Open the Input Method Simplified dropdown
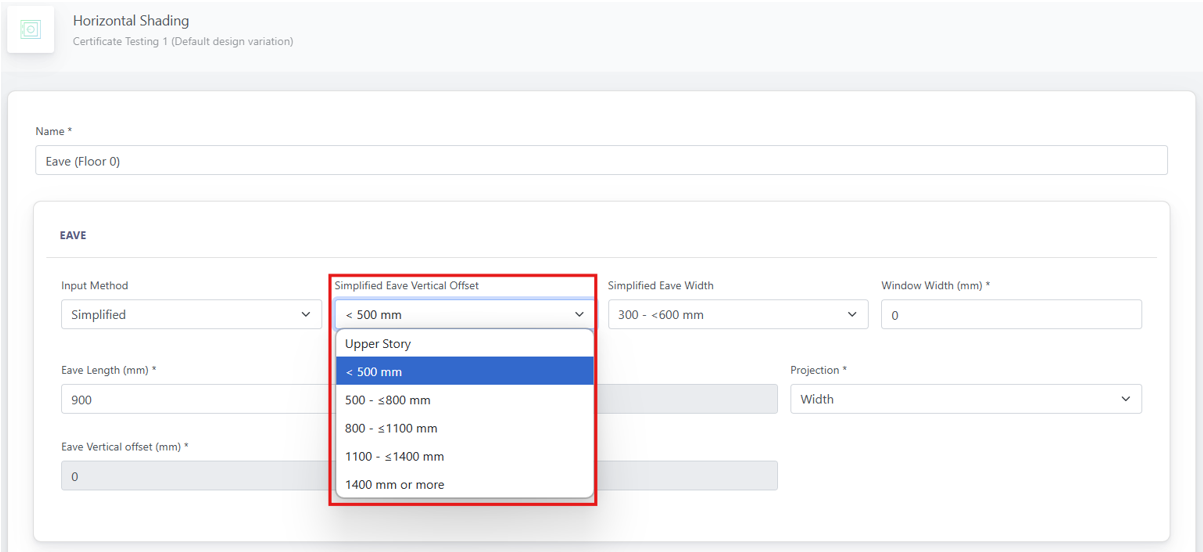Image resolution: width=1203 pixels, height=552 pixels. coord(191,314)
